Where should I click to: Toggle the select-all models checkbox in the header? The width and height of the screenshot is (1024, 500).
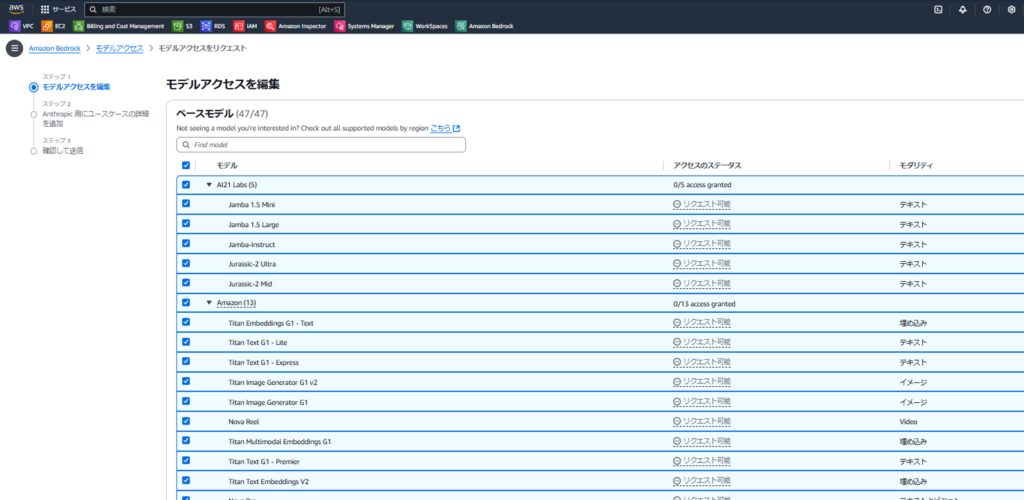pos(186,165)
